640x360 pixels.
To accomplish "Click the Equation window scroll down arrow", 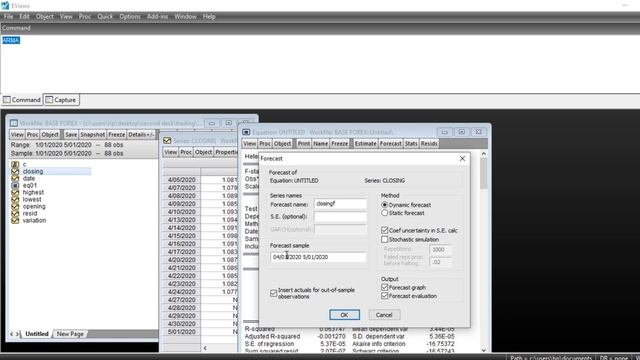I will pyautogui.click(x=484, y=350).
